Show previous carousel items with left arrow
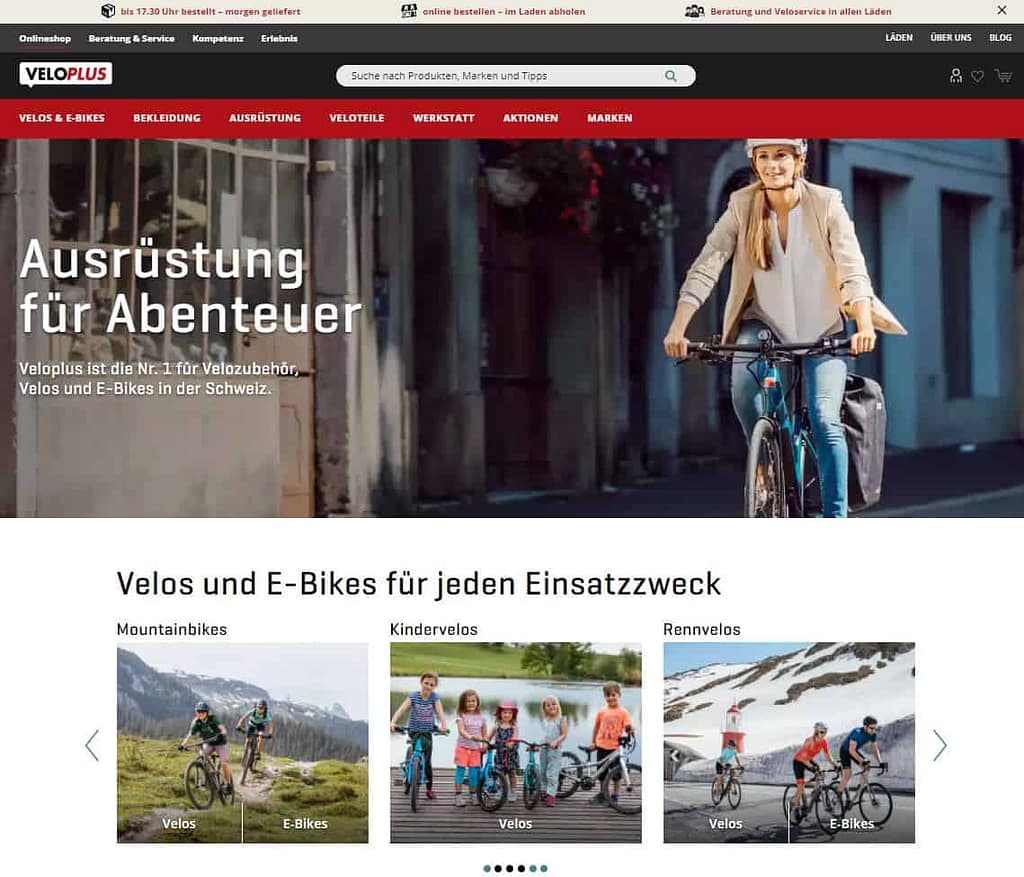Screen dimensions: 1024x877 click(92, 745)
